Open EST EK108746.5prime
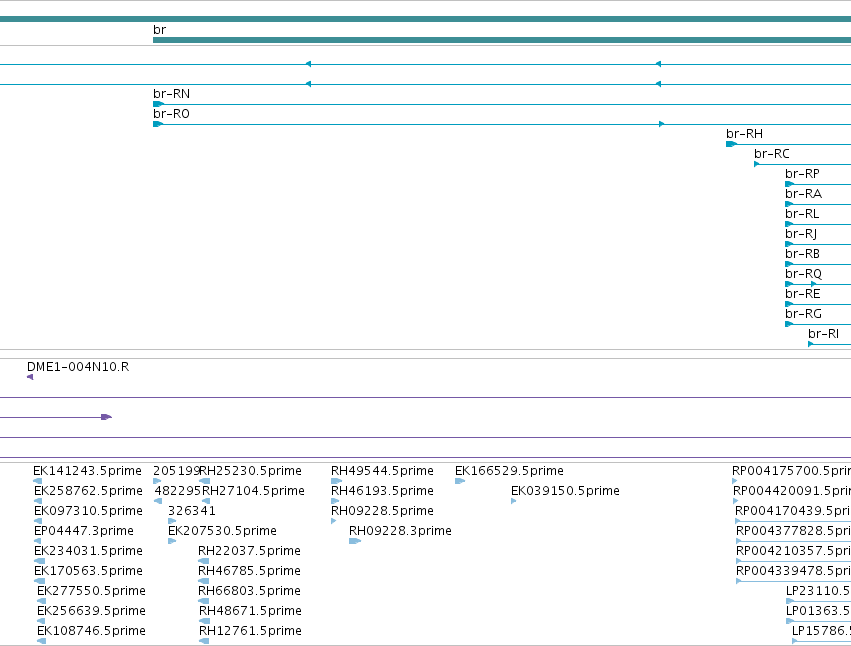Viewport: 851px width, 646px height. click(91, 631)
